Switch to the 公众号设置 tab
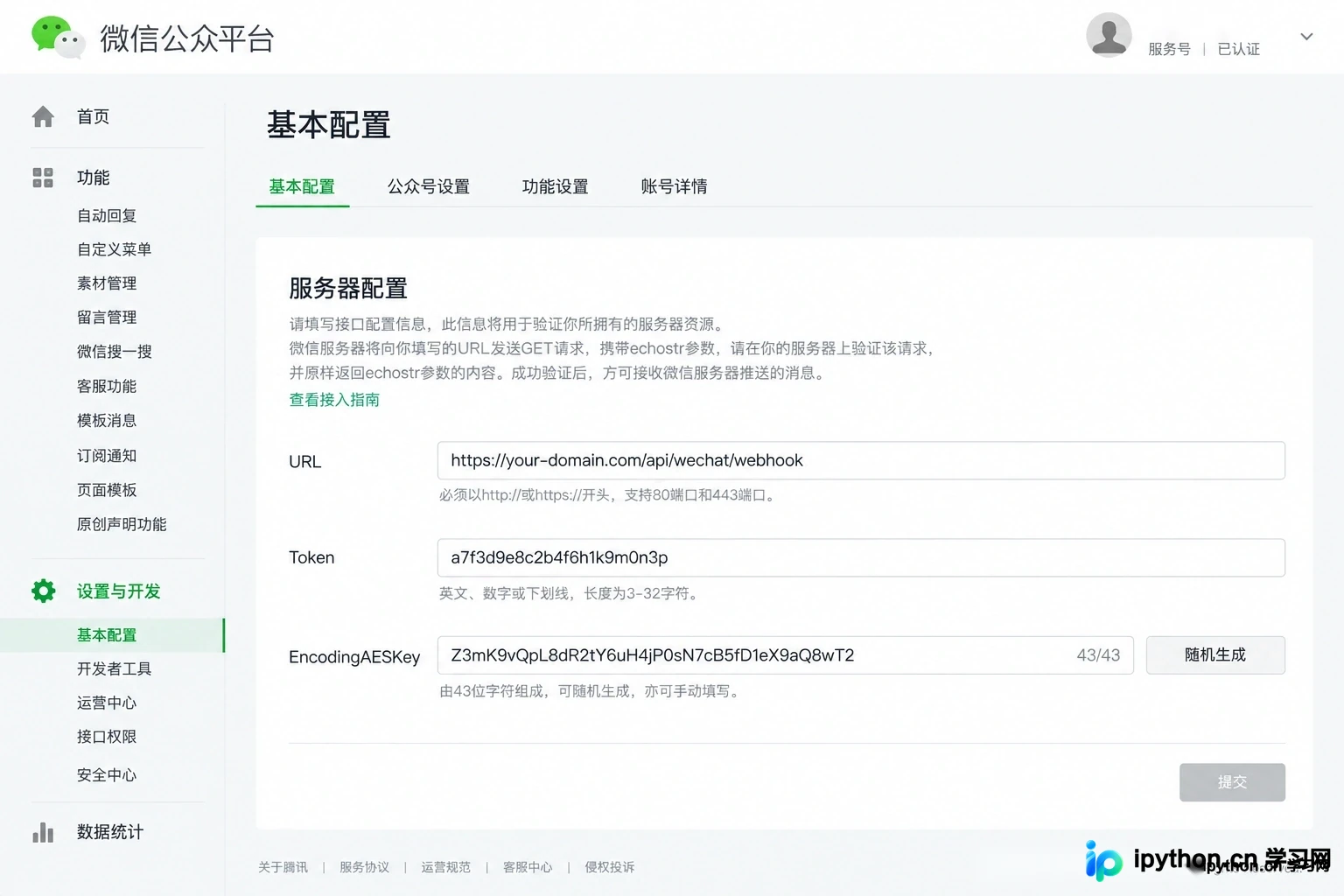The width and height of the screenshot is (1344, 896). click(x=429, y=186)
